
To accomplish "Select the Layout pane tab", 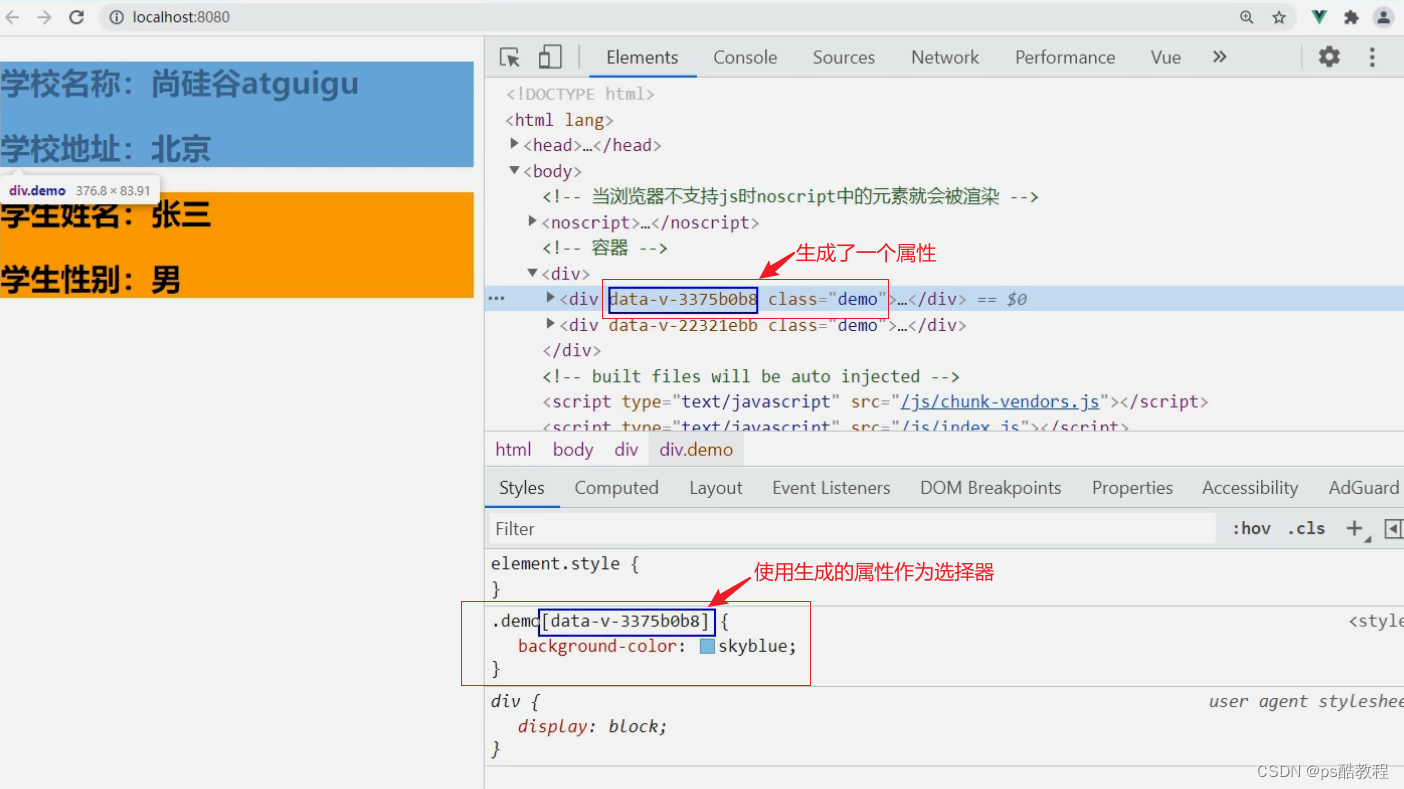I will [716, 488].
